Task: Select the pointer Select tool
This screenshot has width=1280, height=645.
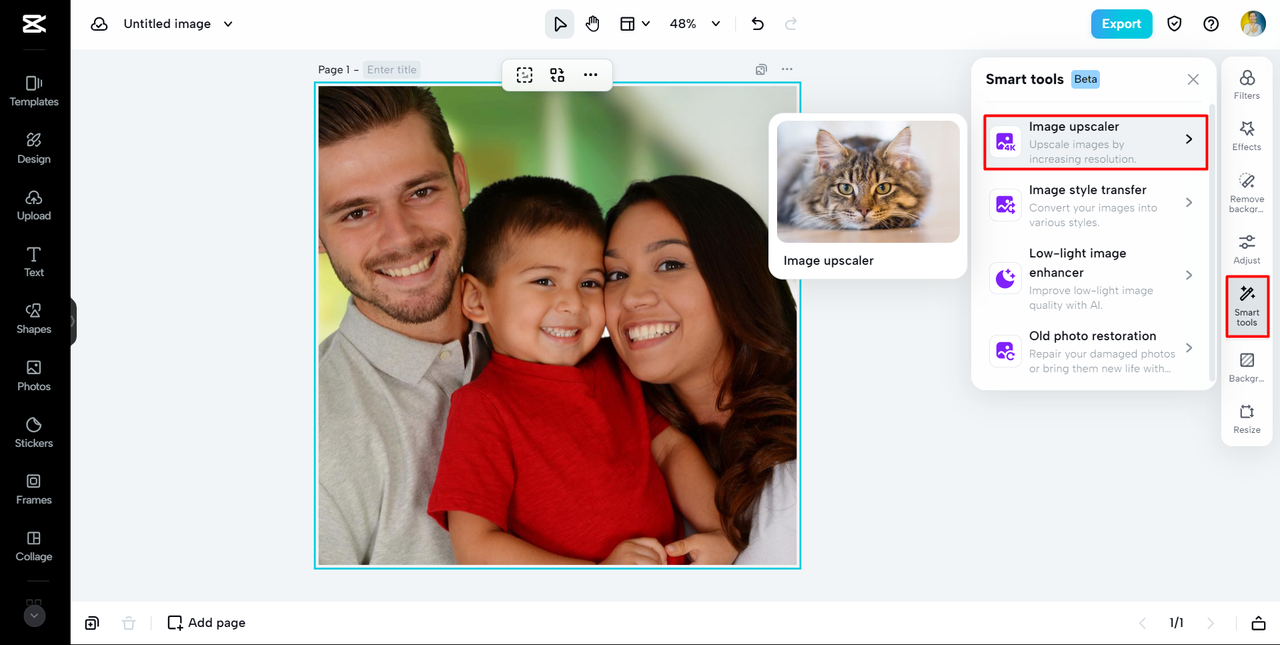Action: click(559, 24)
